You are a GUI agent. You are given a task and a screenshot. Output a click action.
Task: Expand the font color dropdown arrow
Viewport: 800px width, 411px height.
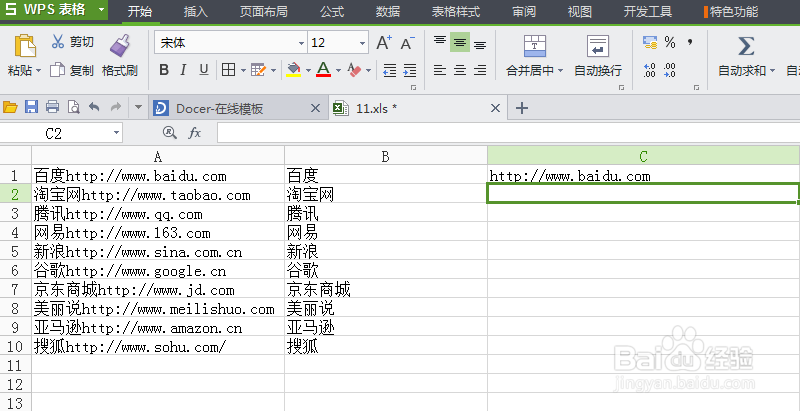tap(338, 70)
